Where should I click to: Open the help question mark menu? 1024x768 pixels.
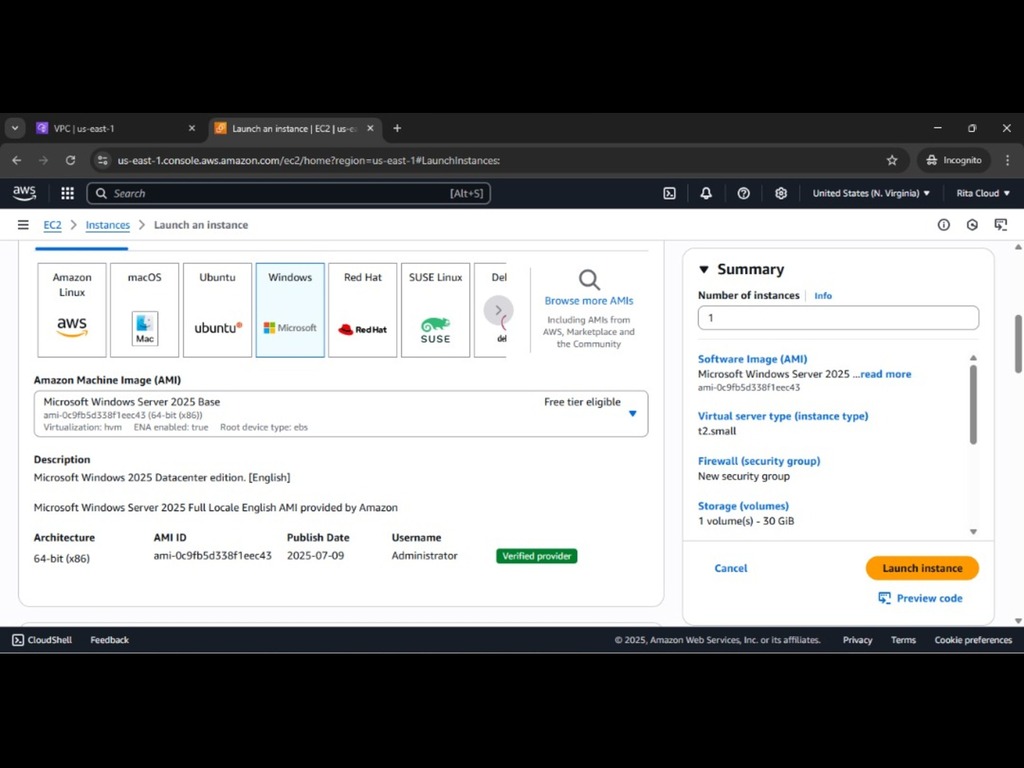click(743, 193)
